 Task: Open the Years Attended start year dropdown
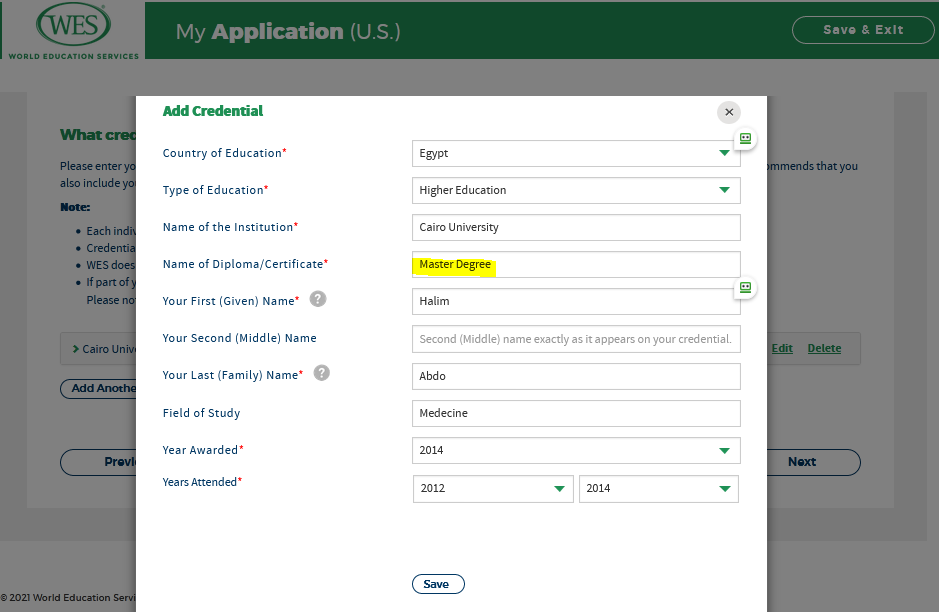pyautogui.click(x=557, y=488)
